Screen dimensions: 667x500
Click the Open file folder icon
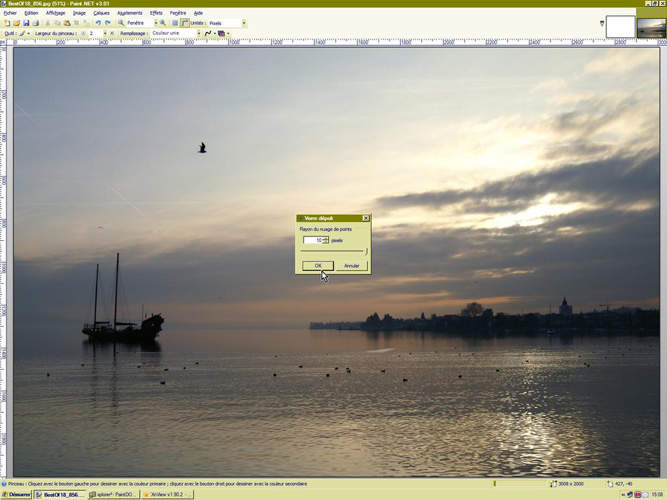coord(16,23)
